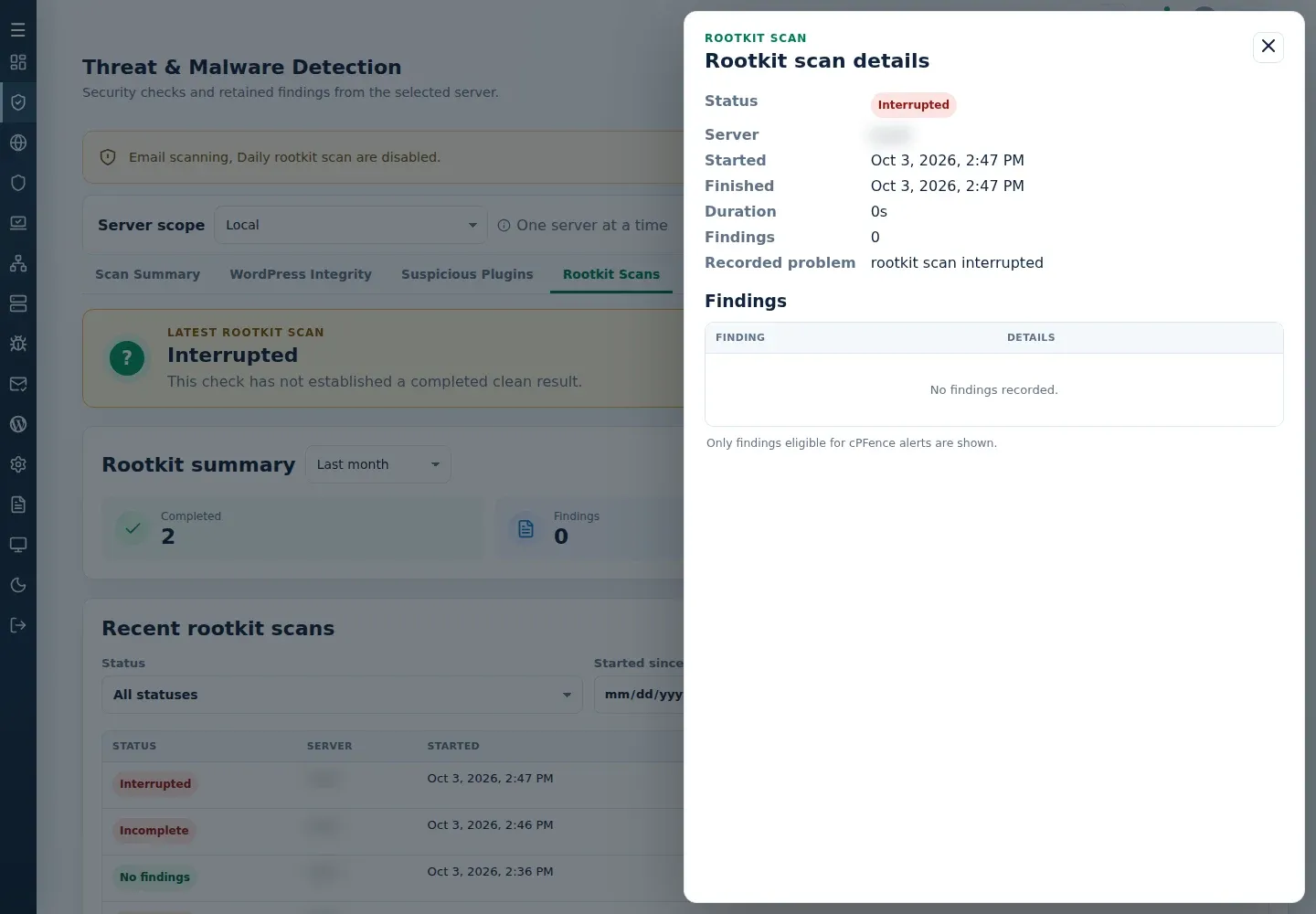1316x914 pixels.
Task: Switch to Suspicious Plugins tab
Action: click(467, 274)
